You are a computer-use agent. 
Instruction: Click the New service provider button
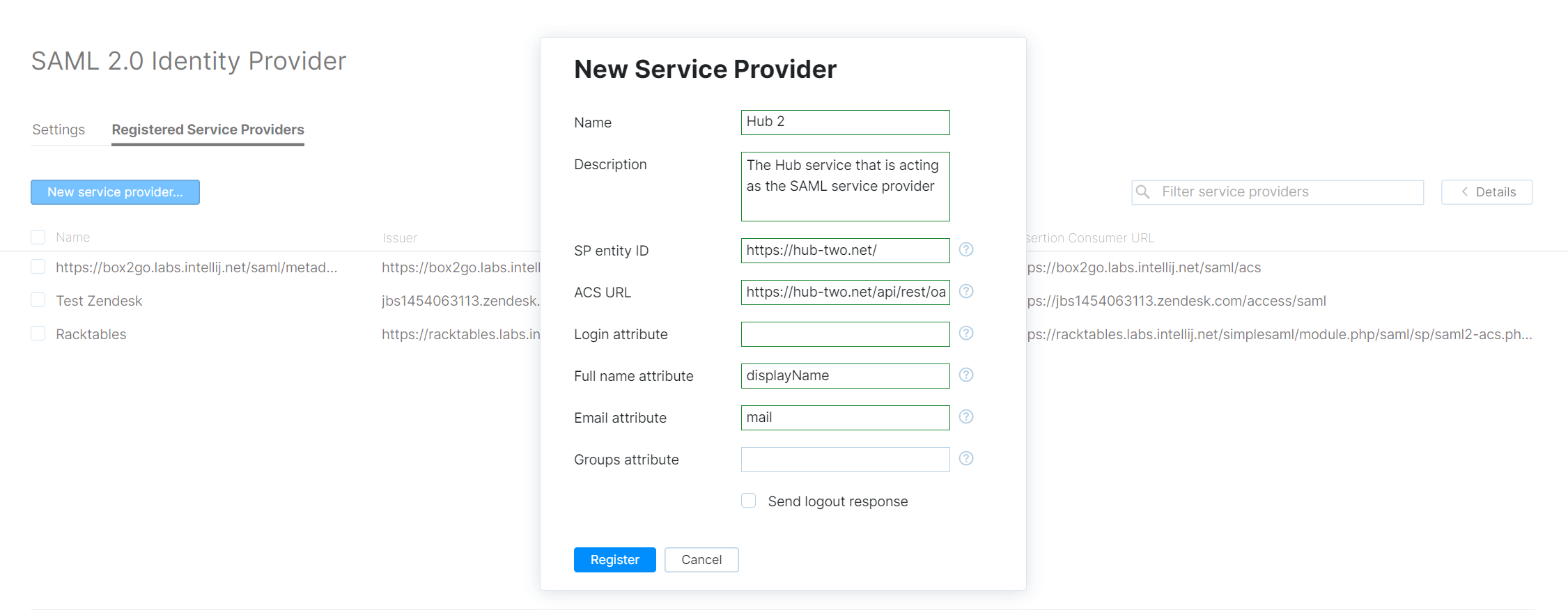115,192
